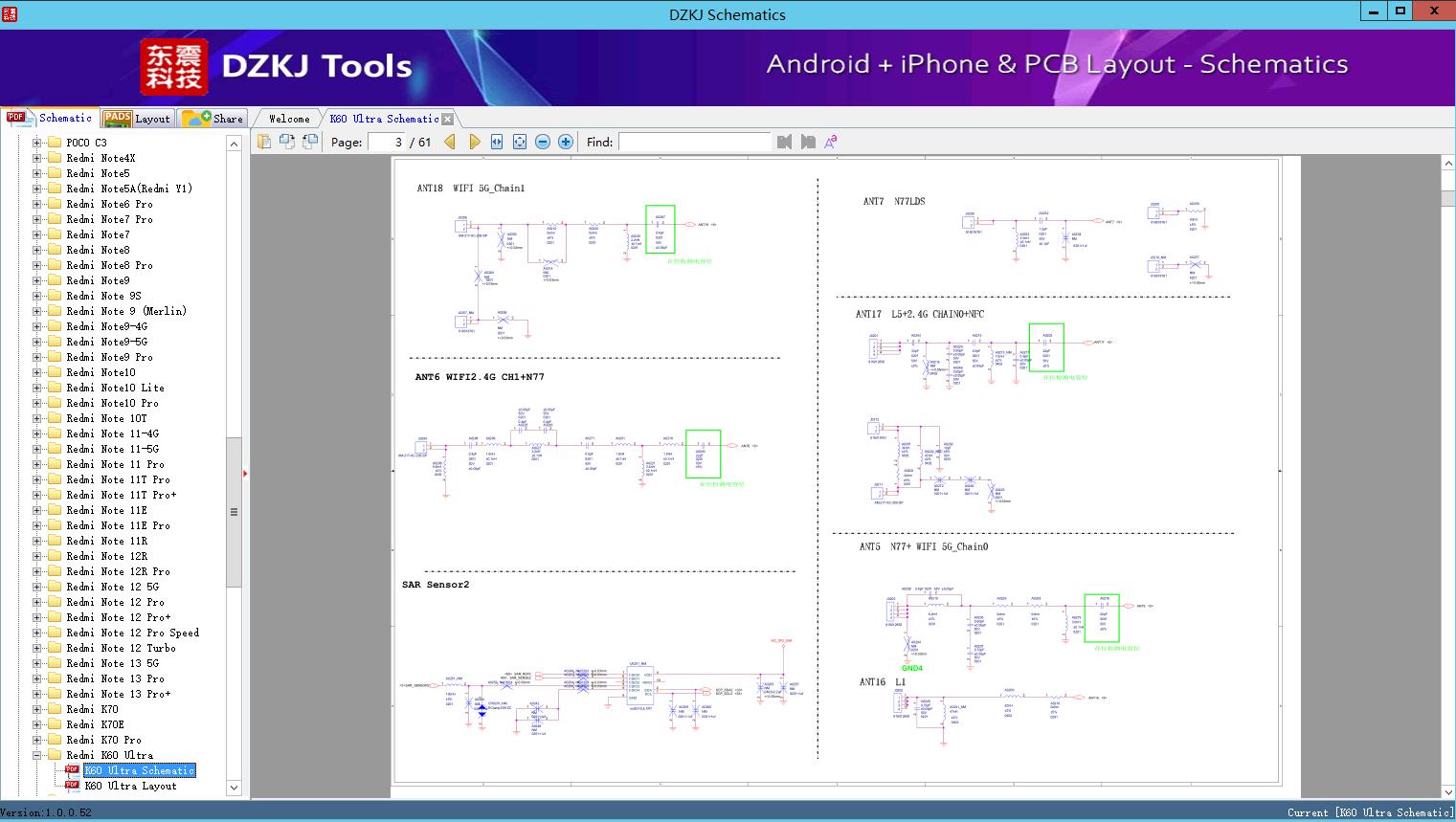Select the Redmi Note 13 Pro+ item
Screen dimensions: 1456x822
click(119, 694)
